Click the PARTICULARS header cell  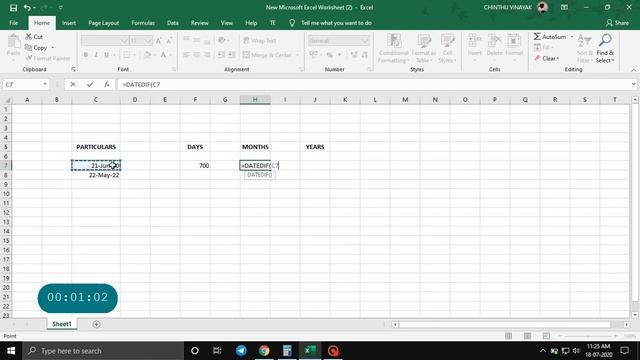[x=96, y=147]
